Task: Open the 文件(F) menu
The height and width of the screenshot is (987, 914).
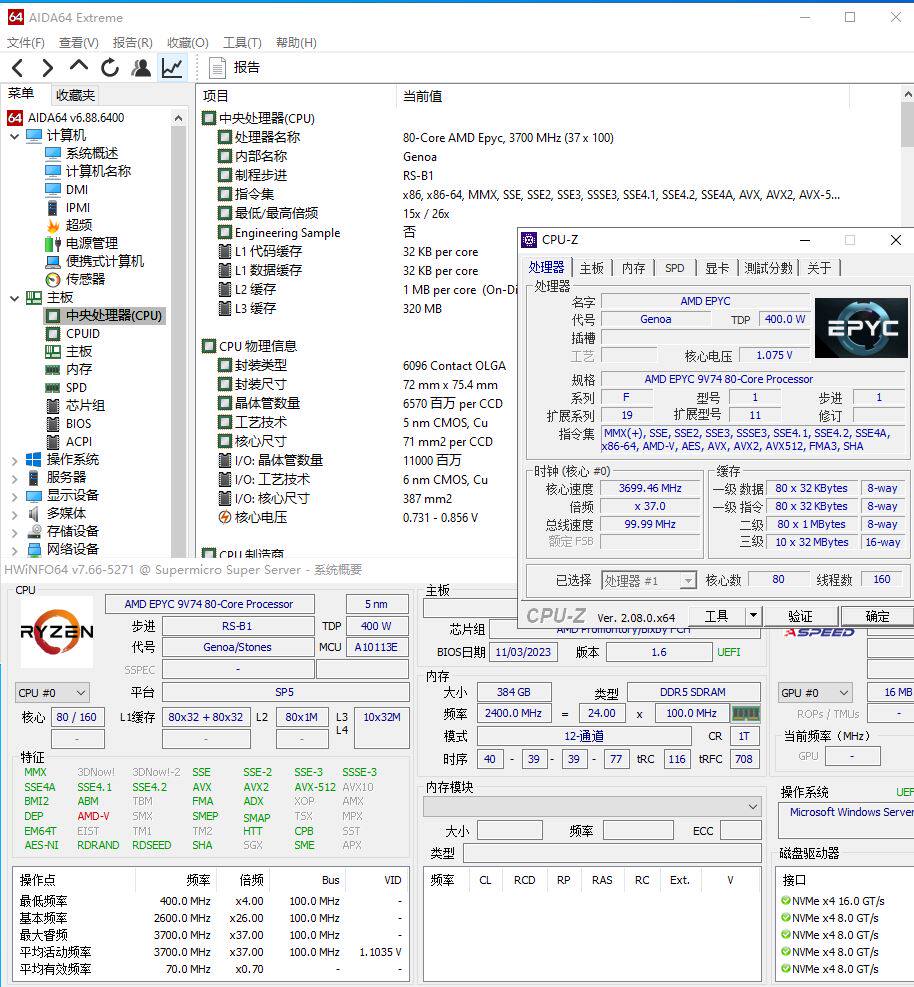Action: point(26,42)
